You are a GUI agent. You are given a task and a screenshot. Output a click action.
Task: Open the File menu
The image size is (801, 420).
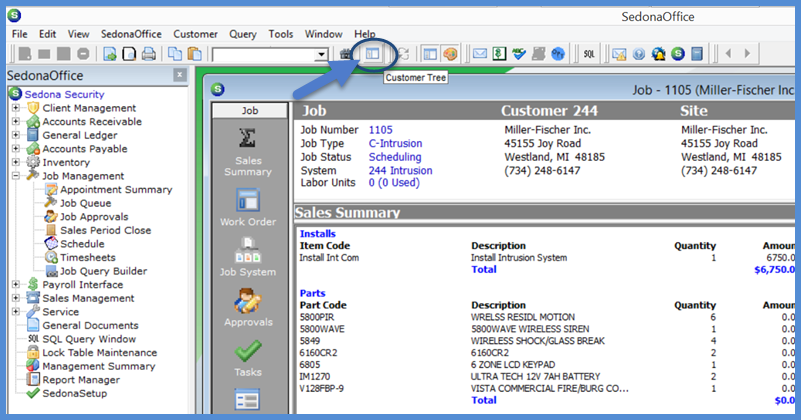[19, 34]
